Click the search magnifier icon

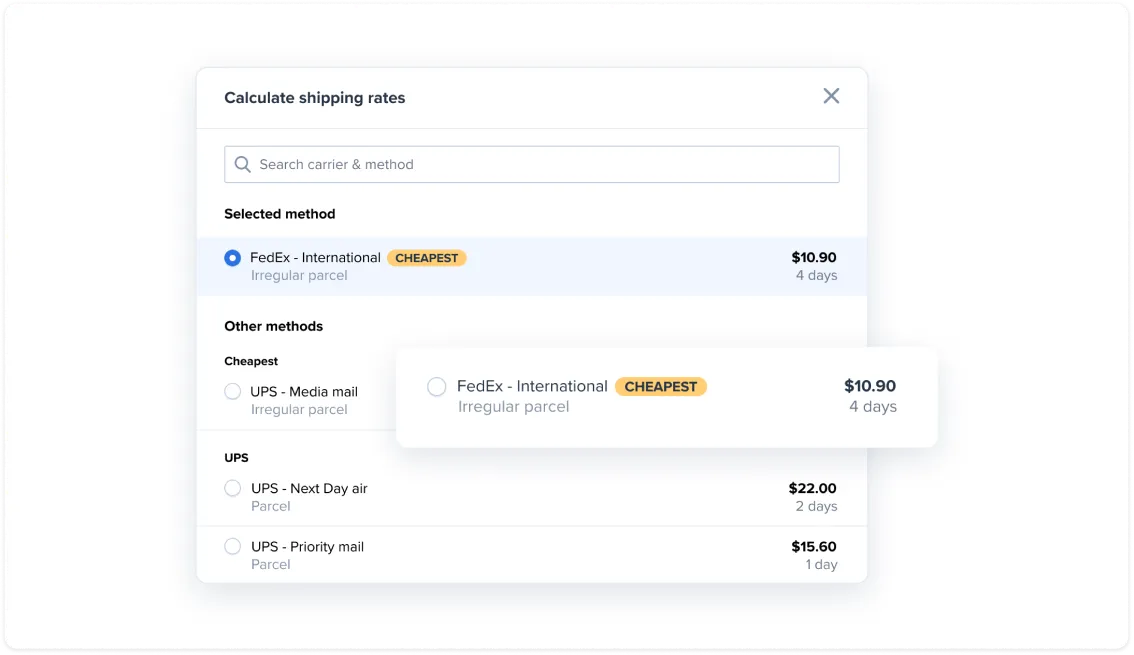pyautogui.click(x=243, y=165)
